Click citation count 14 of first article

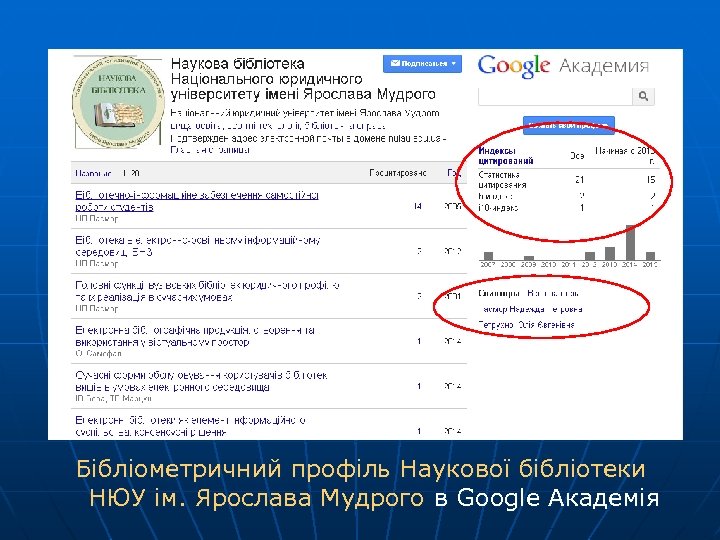(x=417, y=206)
